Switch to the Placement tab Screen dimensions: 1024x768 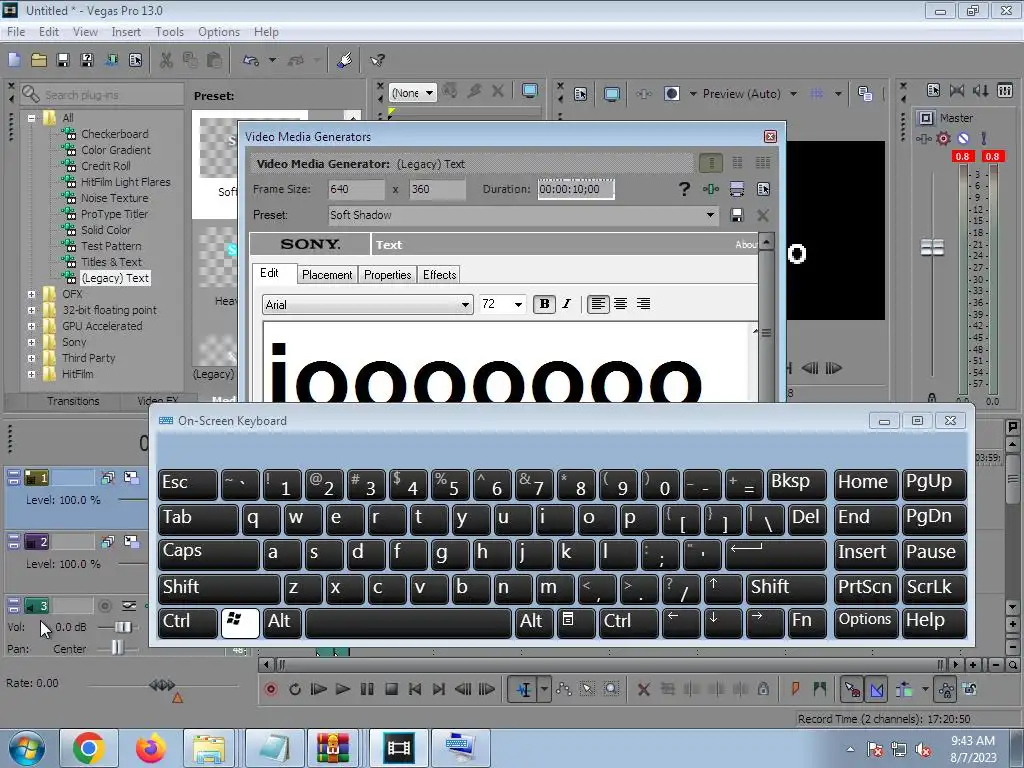point(327,275)
